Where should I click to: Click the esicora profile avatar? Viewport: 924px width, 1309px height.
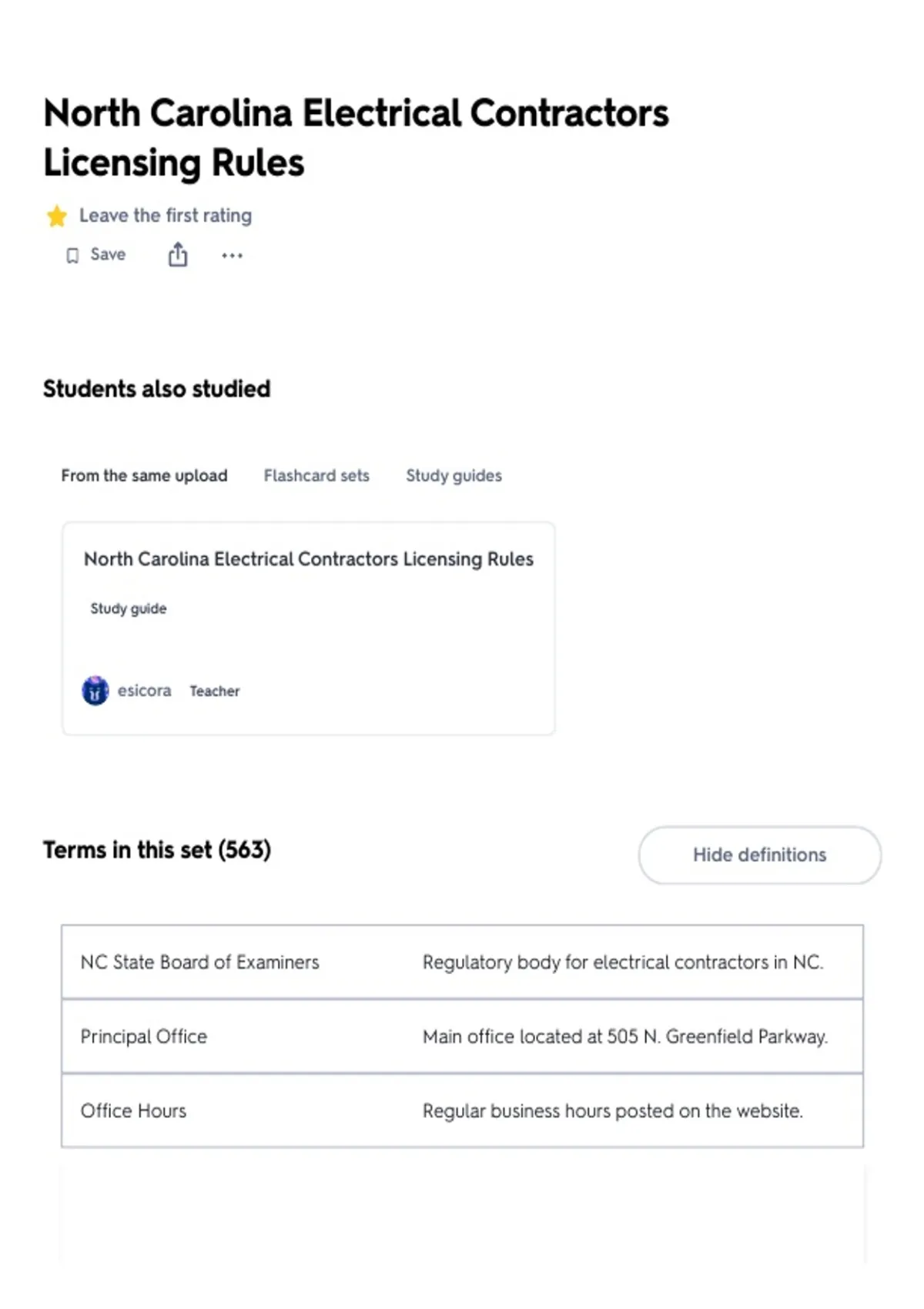tap(95, 691)
